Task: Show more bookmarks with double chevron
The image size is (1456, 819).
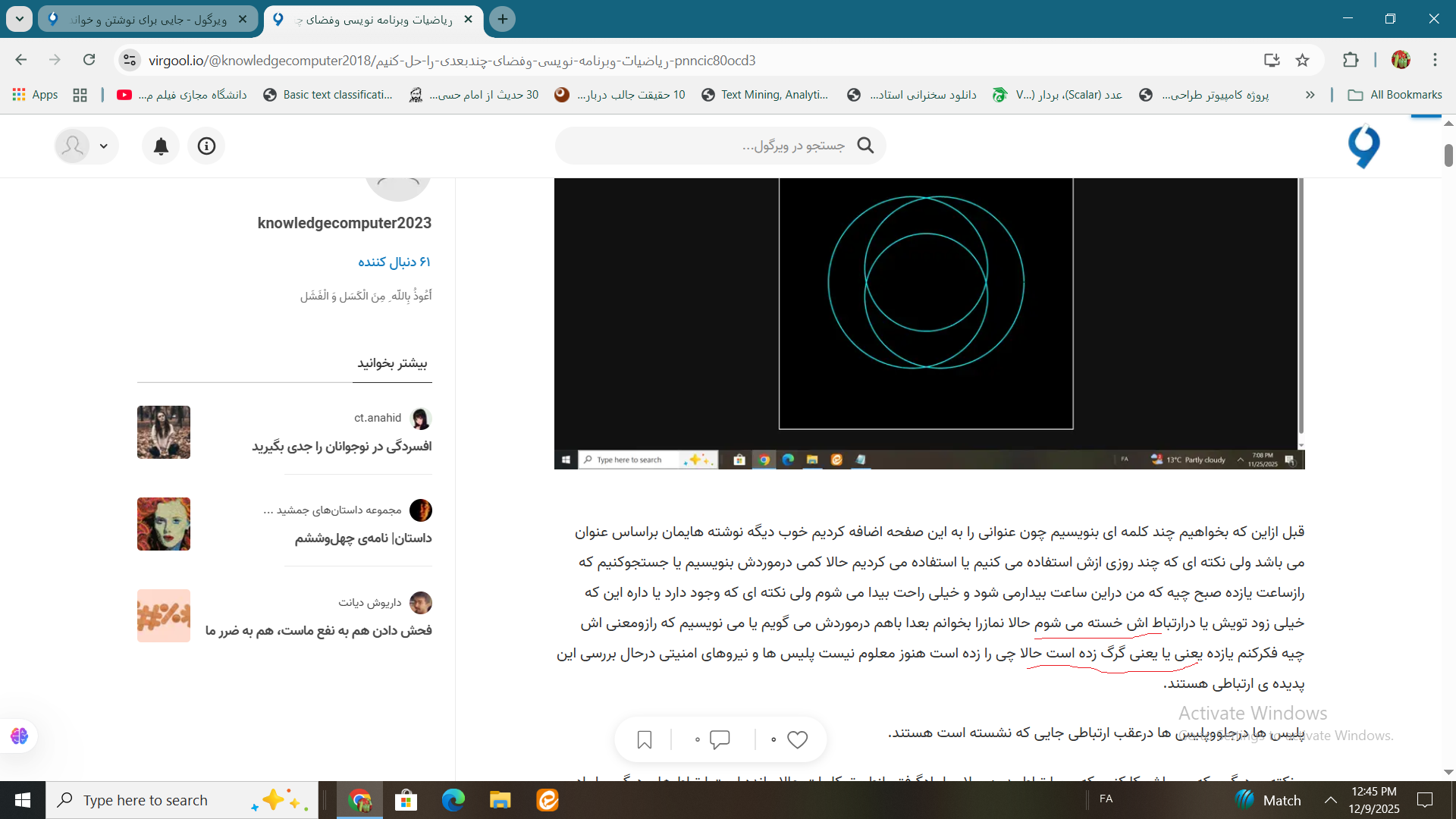Action: (1310, 95)
